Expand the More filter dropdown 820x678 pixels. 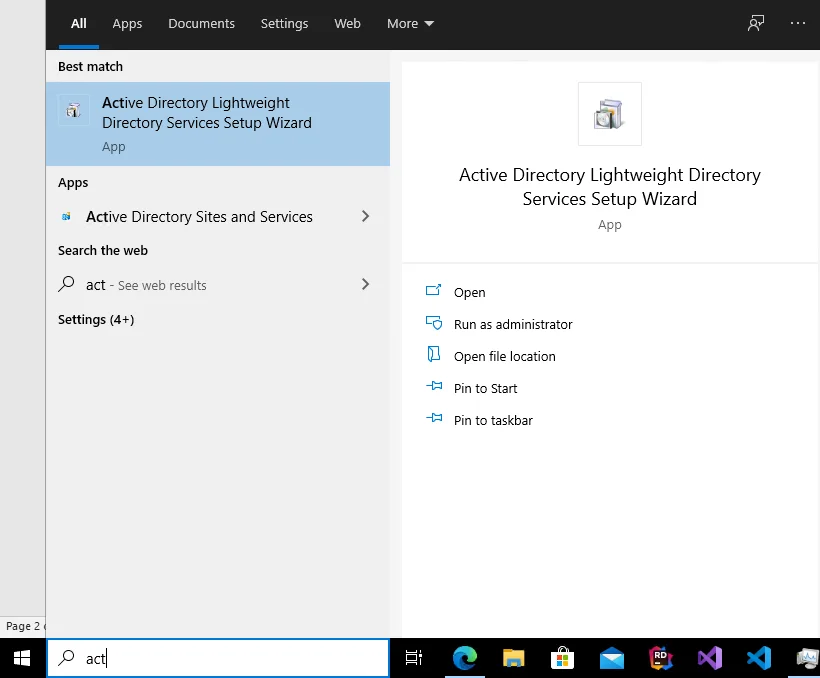coord(410,24)
